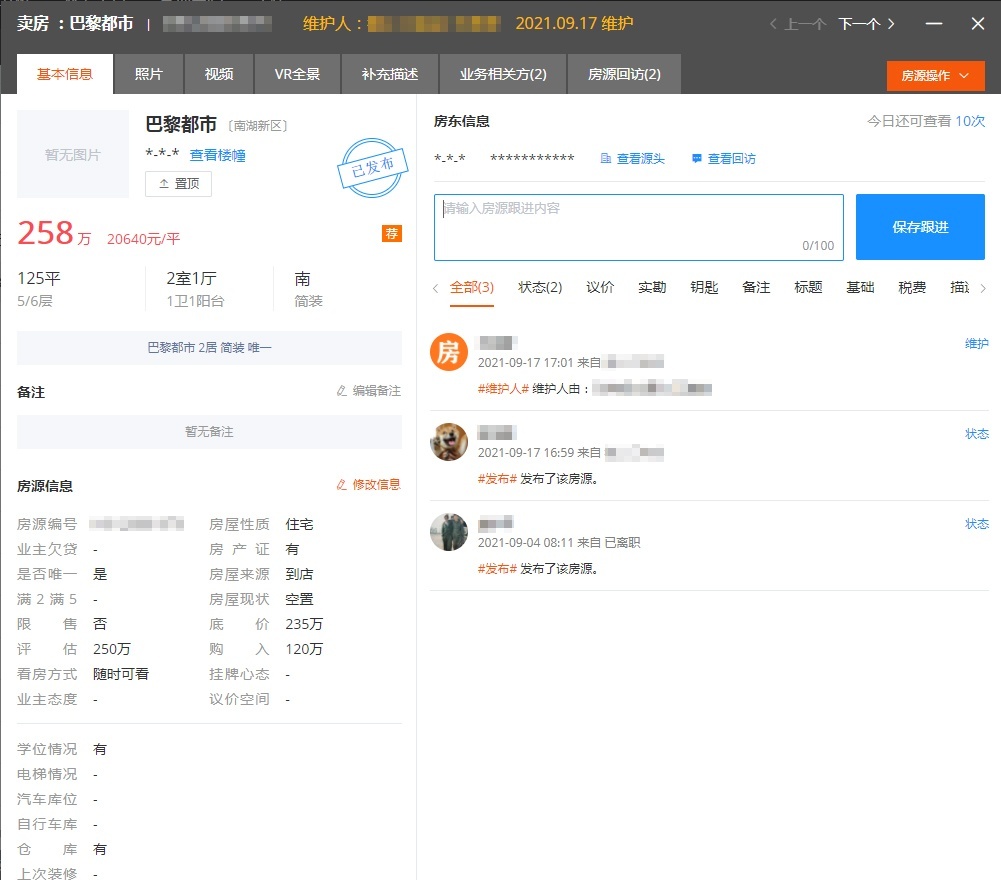Open the 房源操作 dropdown menu
The image size is (1001, 880).
tap(935, 76)
